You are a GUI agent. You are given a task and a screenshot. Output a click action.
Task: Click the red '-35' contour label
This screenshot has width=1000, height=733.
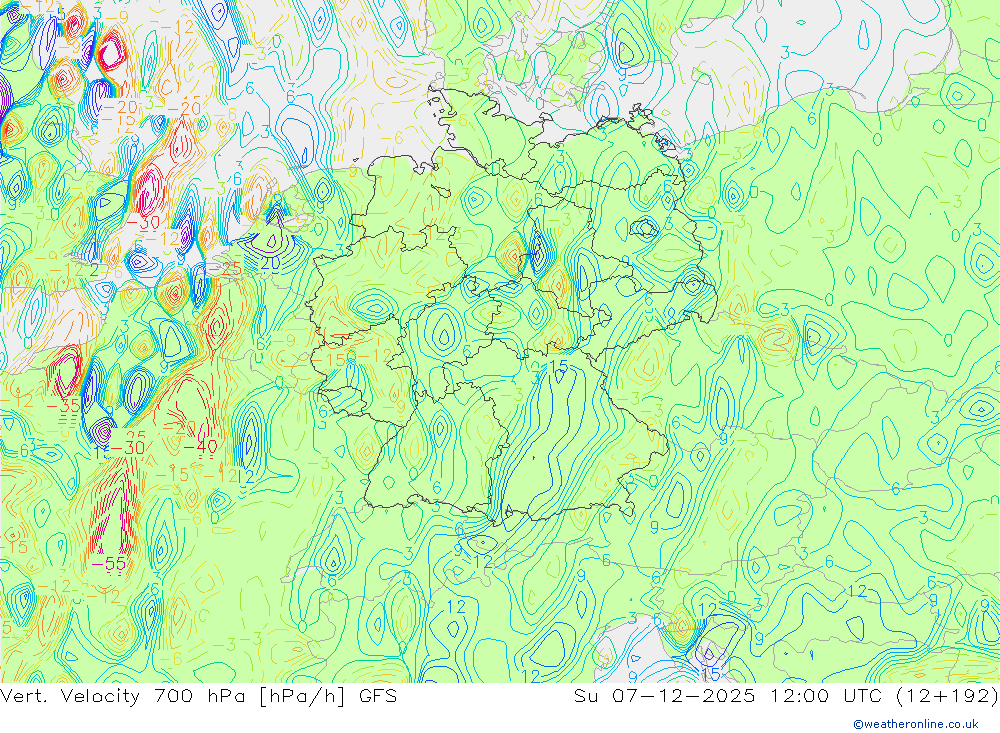tap(64, 406)
